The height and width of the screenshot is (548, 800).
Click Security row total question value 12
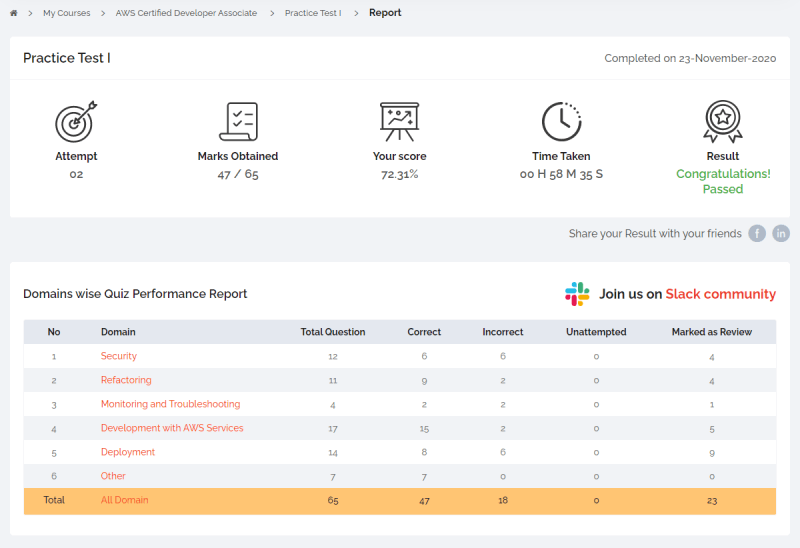[333, 357]
